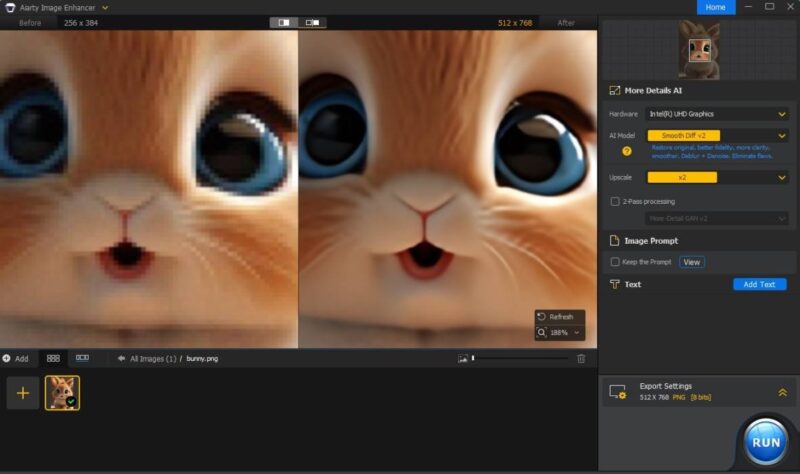The width and height of the screenshot is (800, 474).
Task: Open the Aarty Image Enhancer app menu arrow
Action: (x=105, y=8)
